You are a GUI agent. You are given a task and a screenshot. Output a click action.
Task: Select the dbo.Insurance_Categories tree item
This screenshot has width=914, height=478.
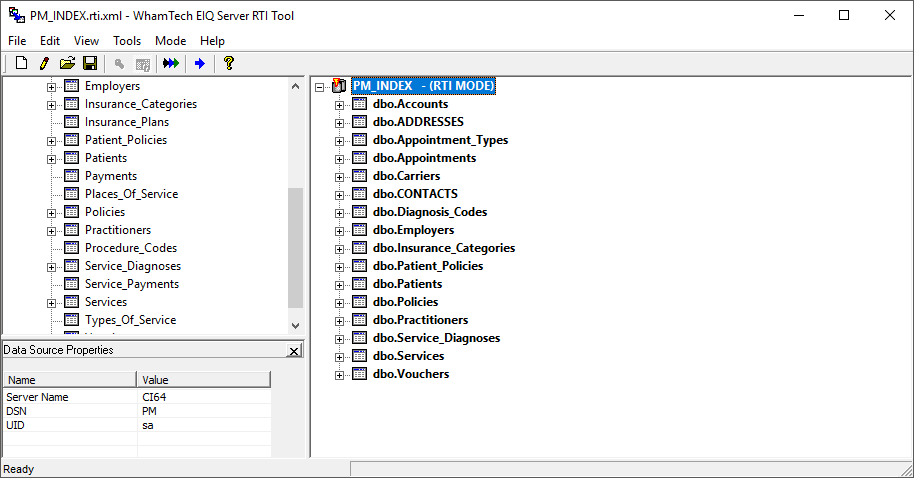pyautogui.click(x=444, y=248)
